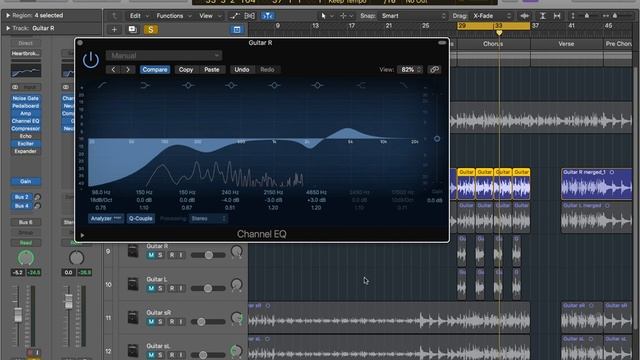640x360 pixels.
Task: Toggle the second parametric bell band
Action: (231, 85)
